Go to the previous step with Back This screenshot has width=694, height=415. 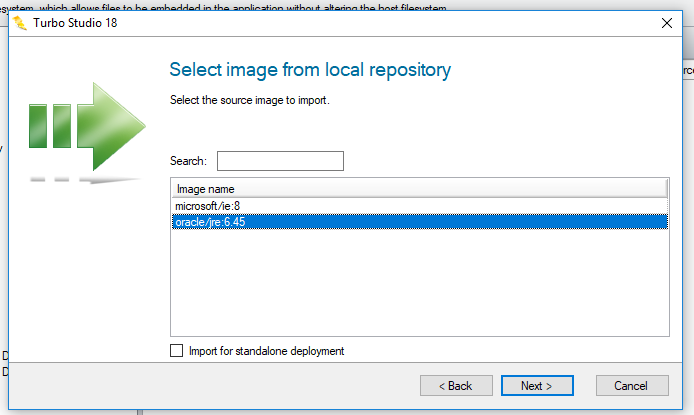456,386
